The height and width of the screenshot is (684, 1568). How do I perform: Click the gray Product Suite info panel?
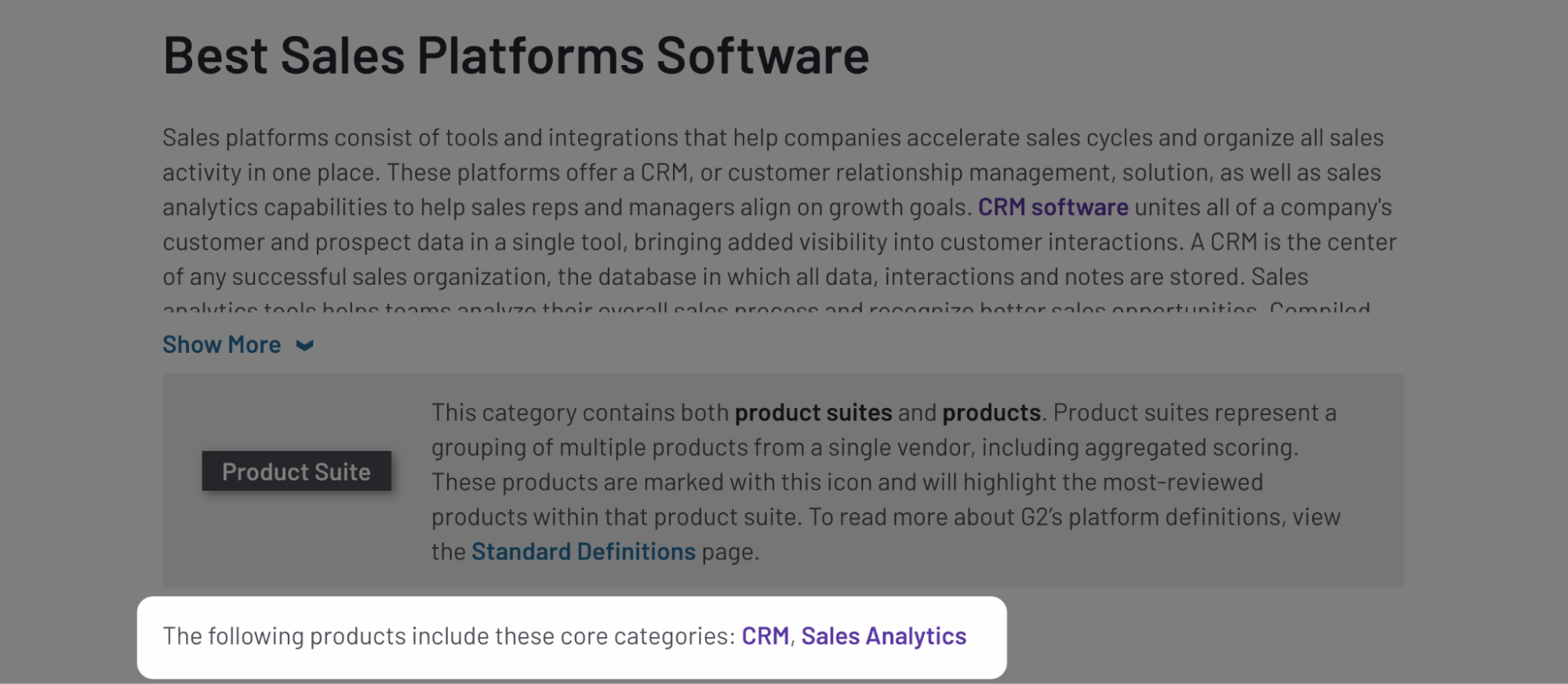coord(783,480)
